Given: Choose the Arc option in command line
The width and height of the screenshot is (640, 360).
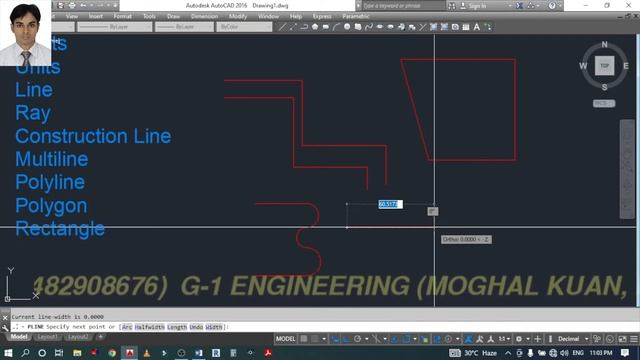Looking at the screenshot, I should (127, 327).
